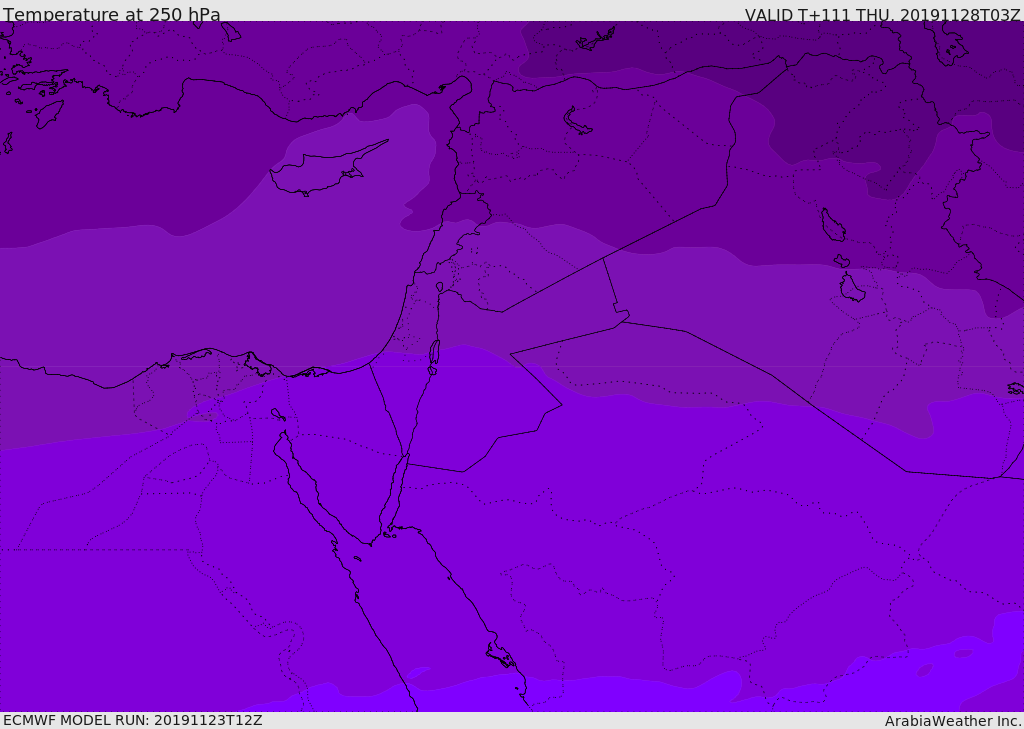Click the 'ArabiaWeather Inc' credit text
Viewport: 1024px width, 729px height.
click(x=952, y=721)
